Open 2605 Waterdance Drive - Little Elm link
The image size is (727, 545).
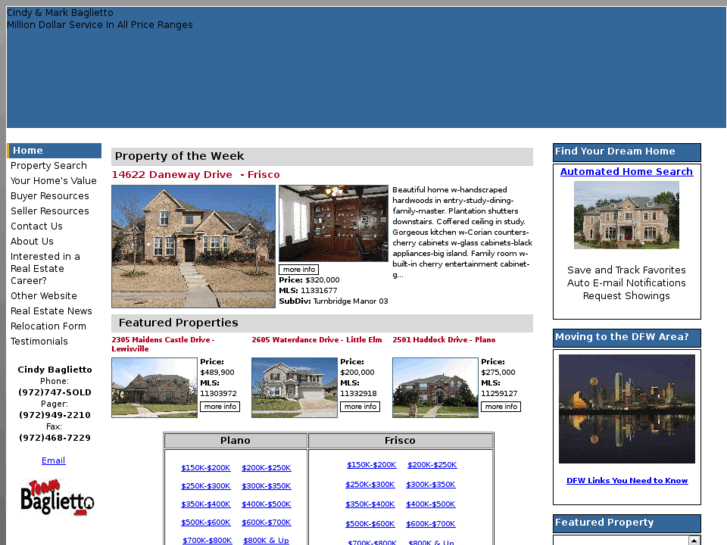coord(317,340)
